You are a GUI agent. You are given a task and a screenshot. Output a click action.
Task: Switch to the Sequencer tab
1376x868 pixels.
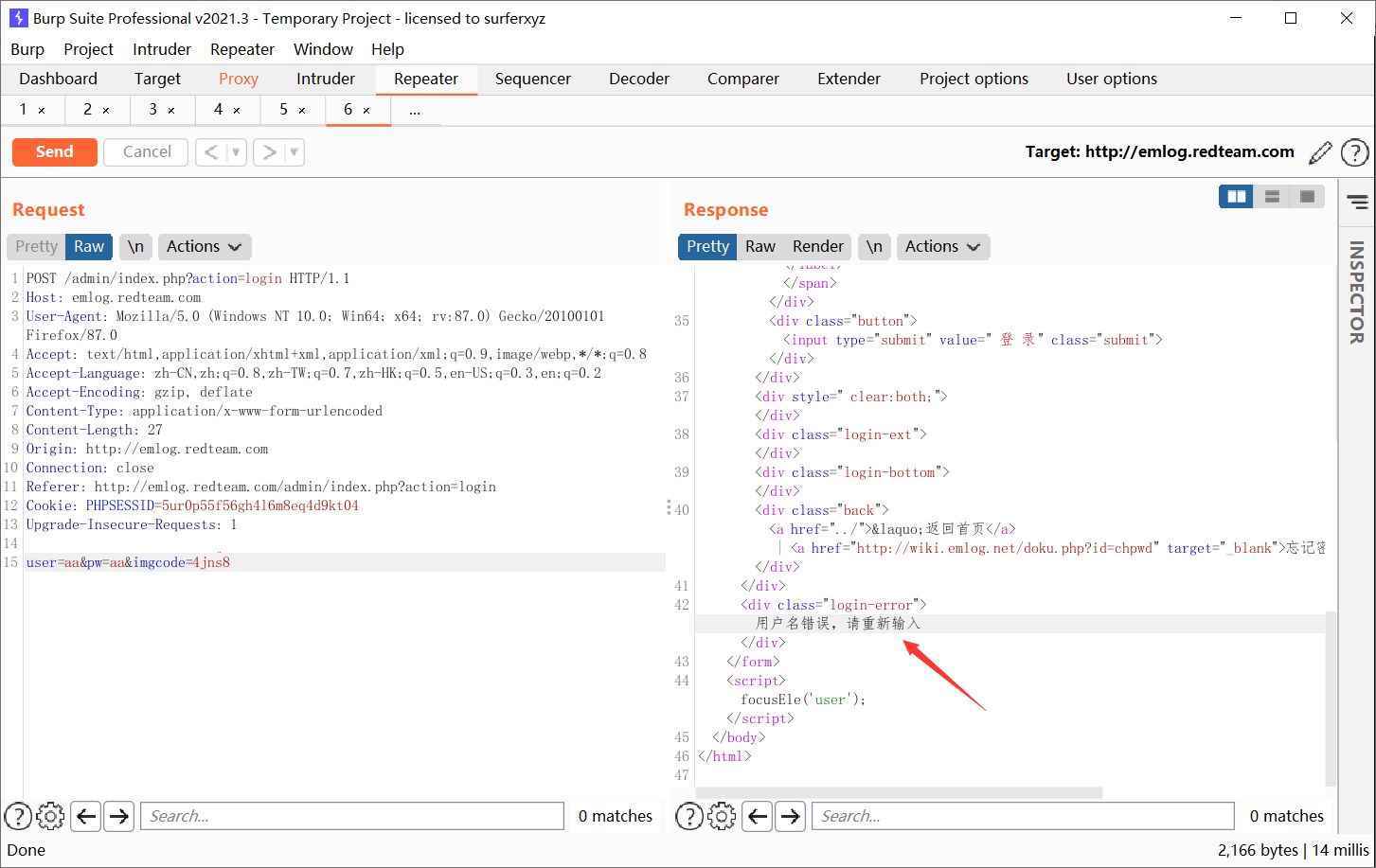coord(533,80)
